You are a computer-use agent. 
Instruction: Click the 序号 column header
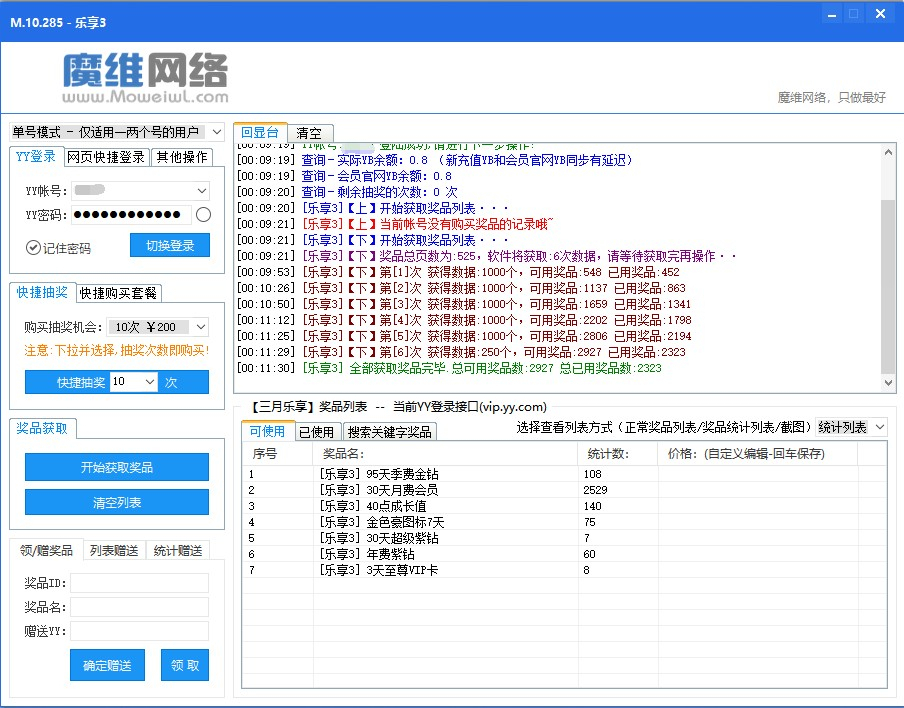tap(278, 454)
